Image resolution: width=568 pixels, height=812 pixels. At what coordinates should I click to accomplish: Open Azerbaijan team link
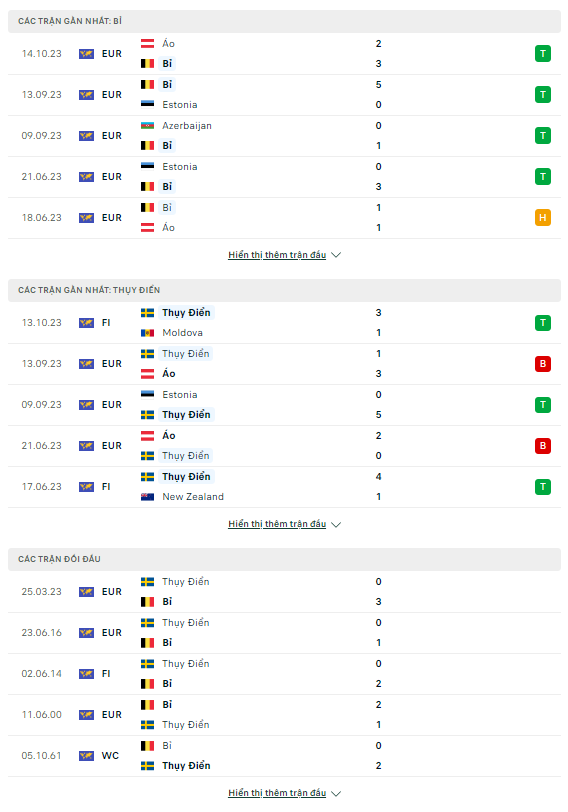pos(187,126)
